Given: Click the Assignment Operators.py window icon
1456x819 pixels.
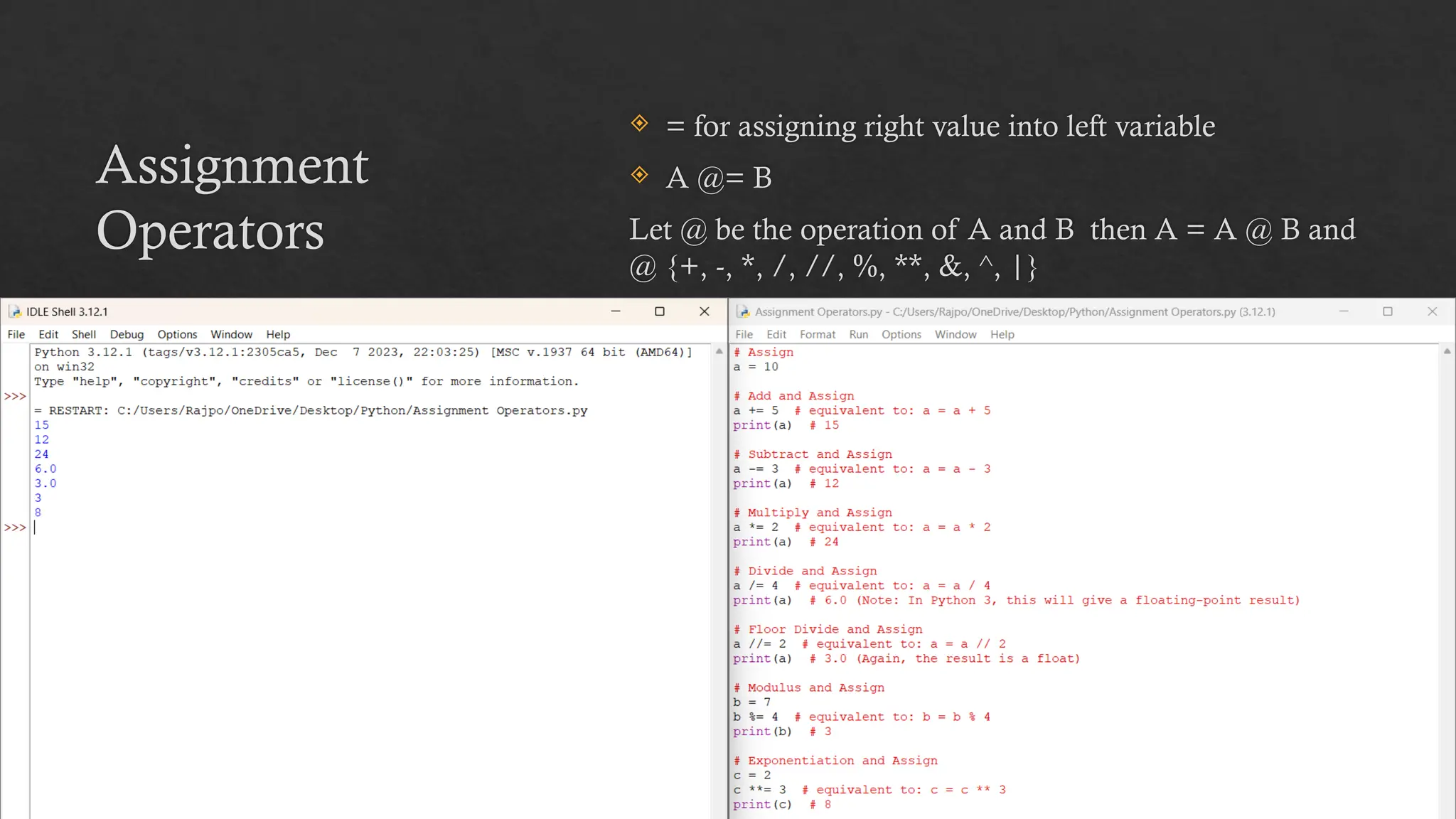Looking at the screenshot, I should point(743,311).
